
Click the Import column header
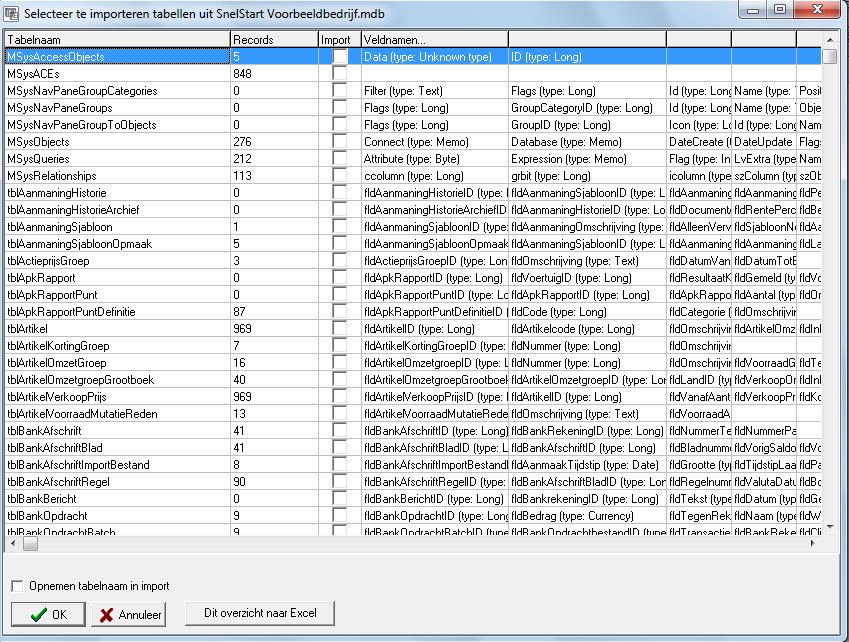(x=338, y=40)
